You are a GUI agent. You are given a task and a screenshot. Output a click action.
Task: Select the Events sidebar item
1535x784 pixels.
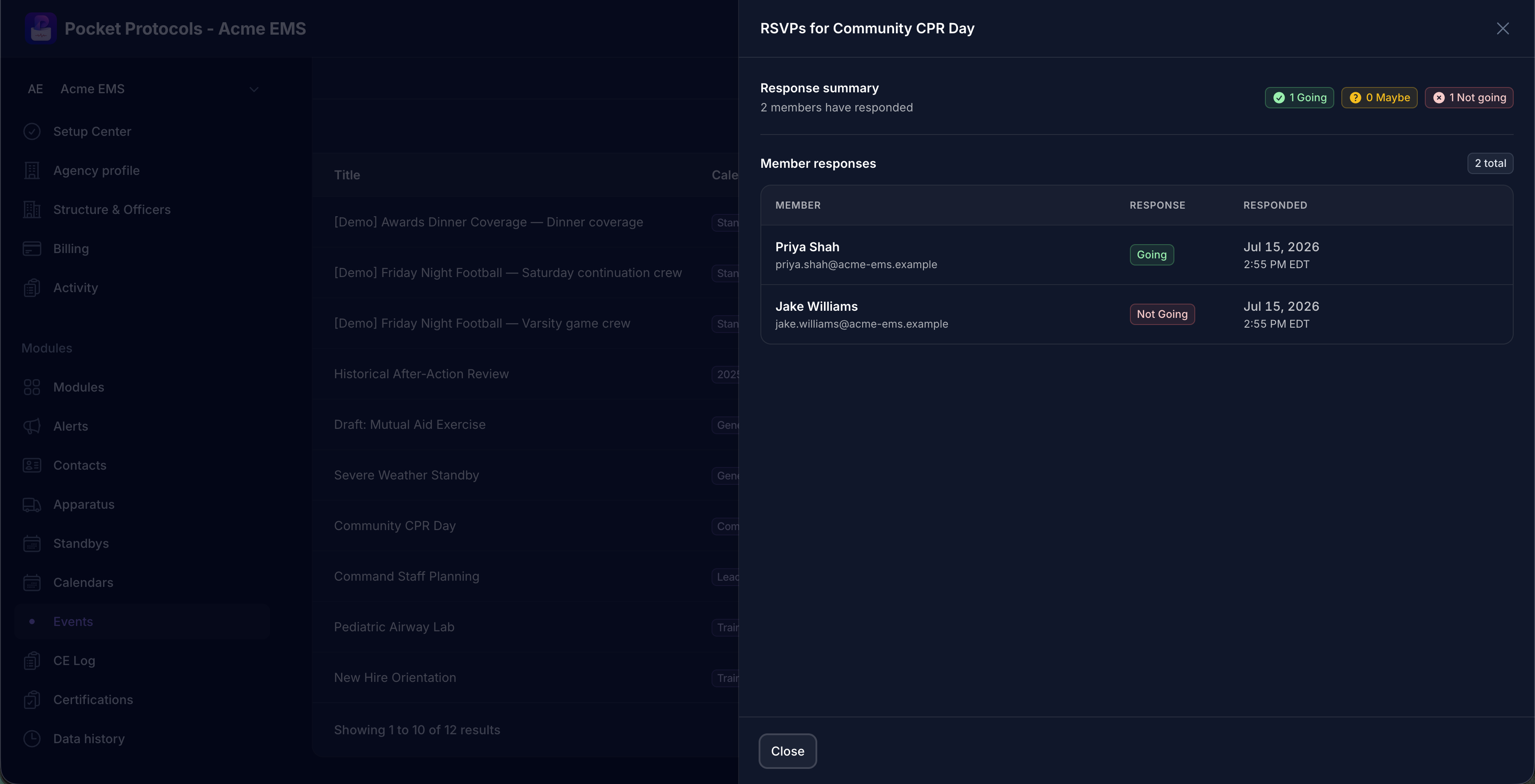143,622
